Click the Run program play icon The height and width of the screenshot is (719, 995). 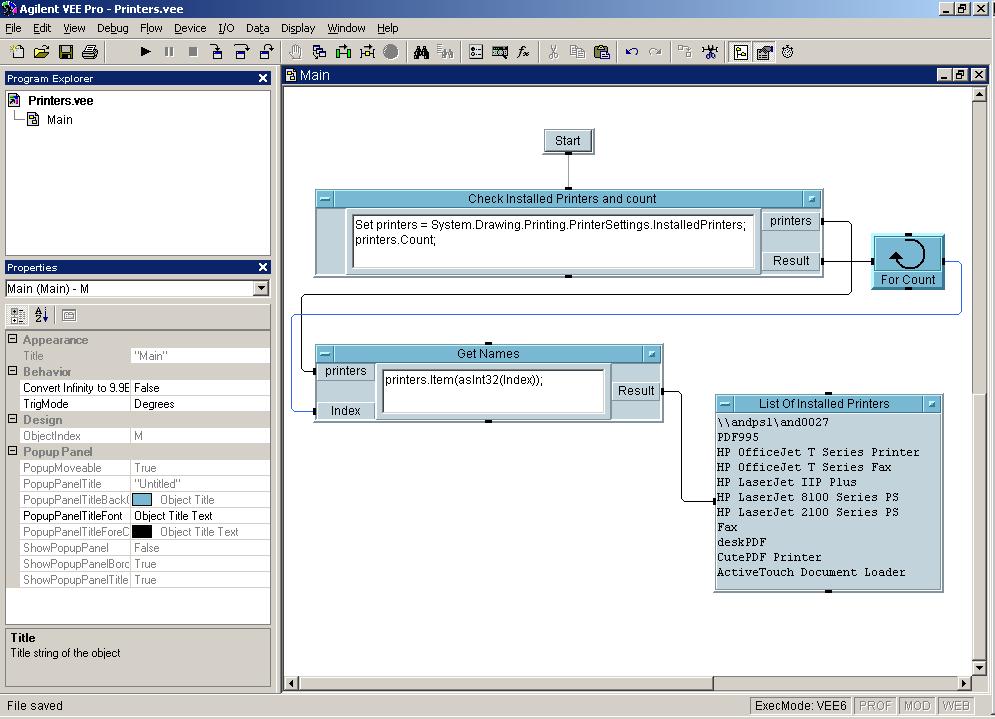145,52
